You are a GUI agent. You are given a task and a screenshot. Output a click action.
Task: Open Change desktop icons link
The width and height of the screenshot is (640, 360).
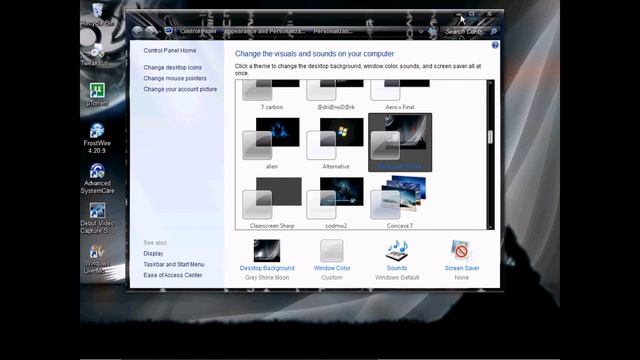tap(173, 67)
